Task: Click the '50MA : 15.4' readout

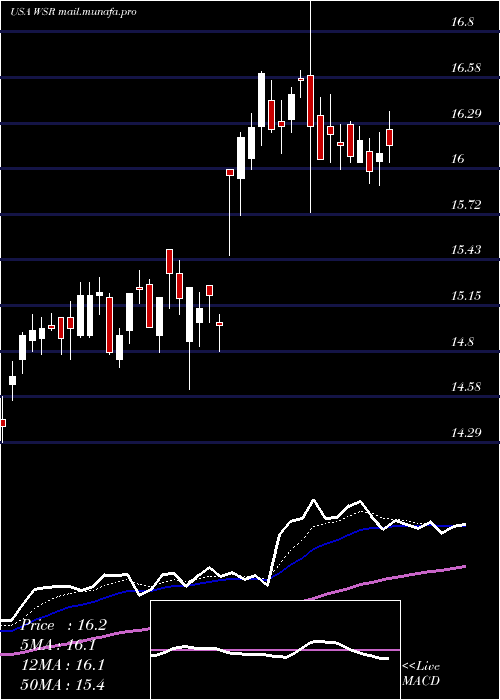Action: (x=63, y=685)
